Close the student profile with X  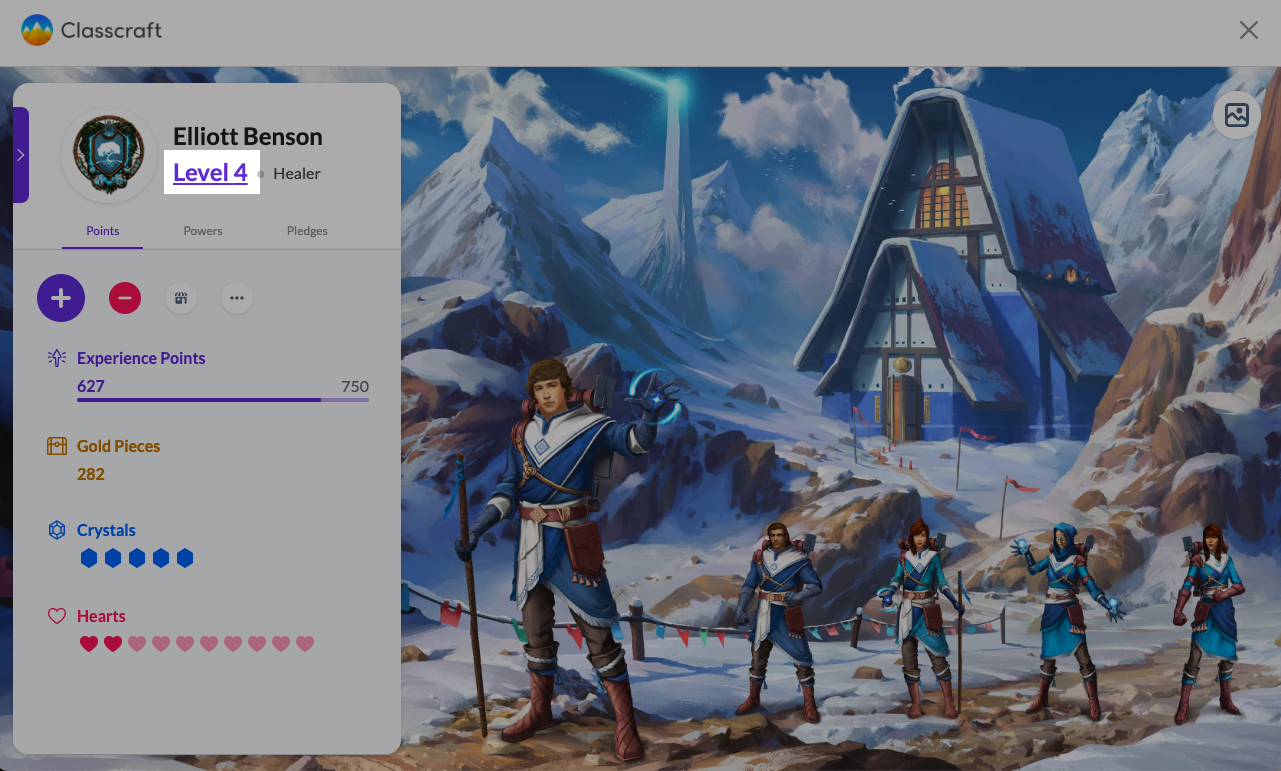pyautogui.click(x=1249, y=30)
